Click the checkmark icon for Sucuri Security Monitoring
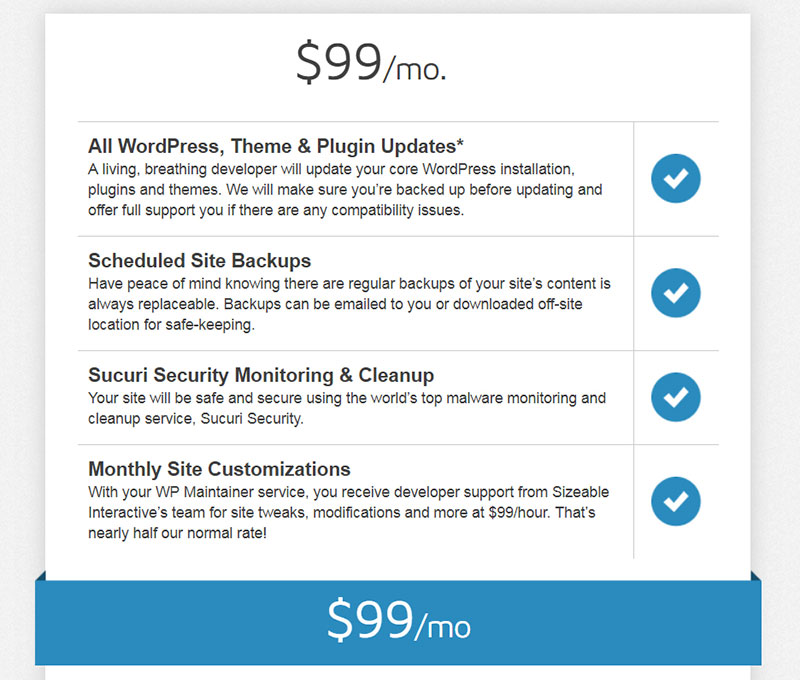 (676, 397)
